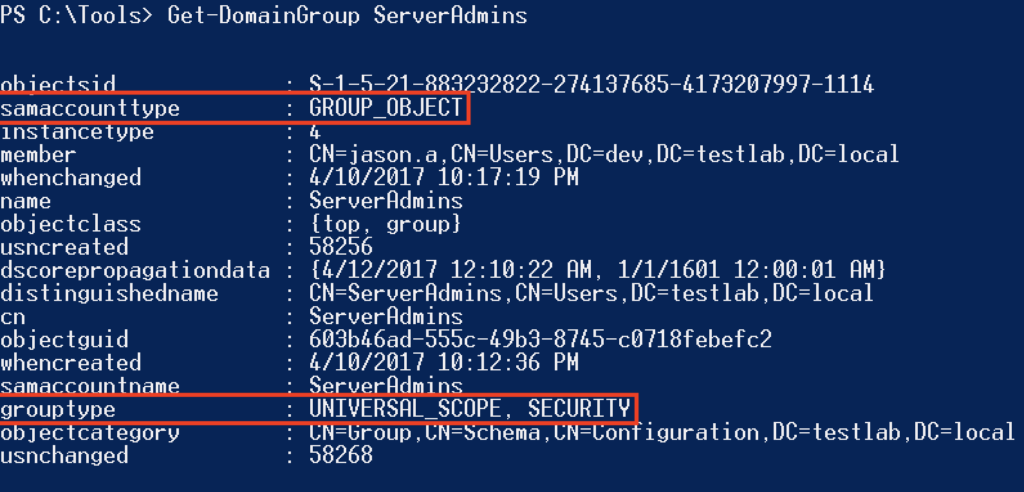The height and width of the screenshot is (492, 1024).
Task: Click the instancetype value 4
Action: point(315,131)
